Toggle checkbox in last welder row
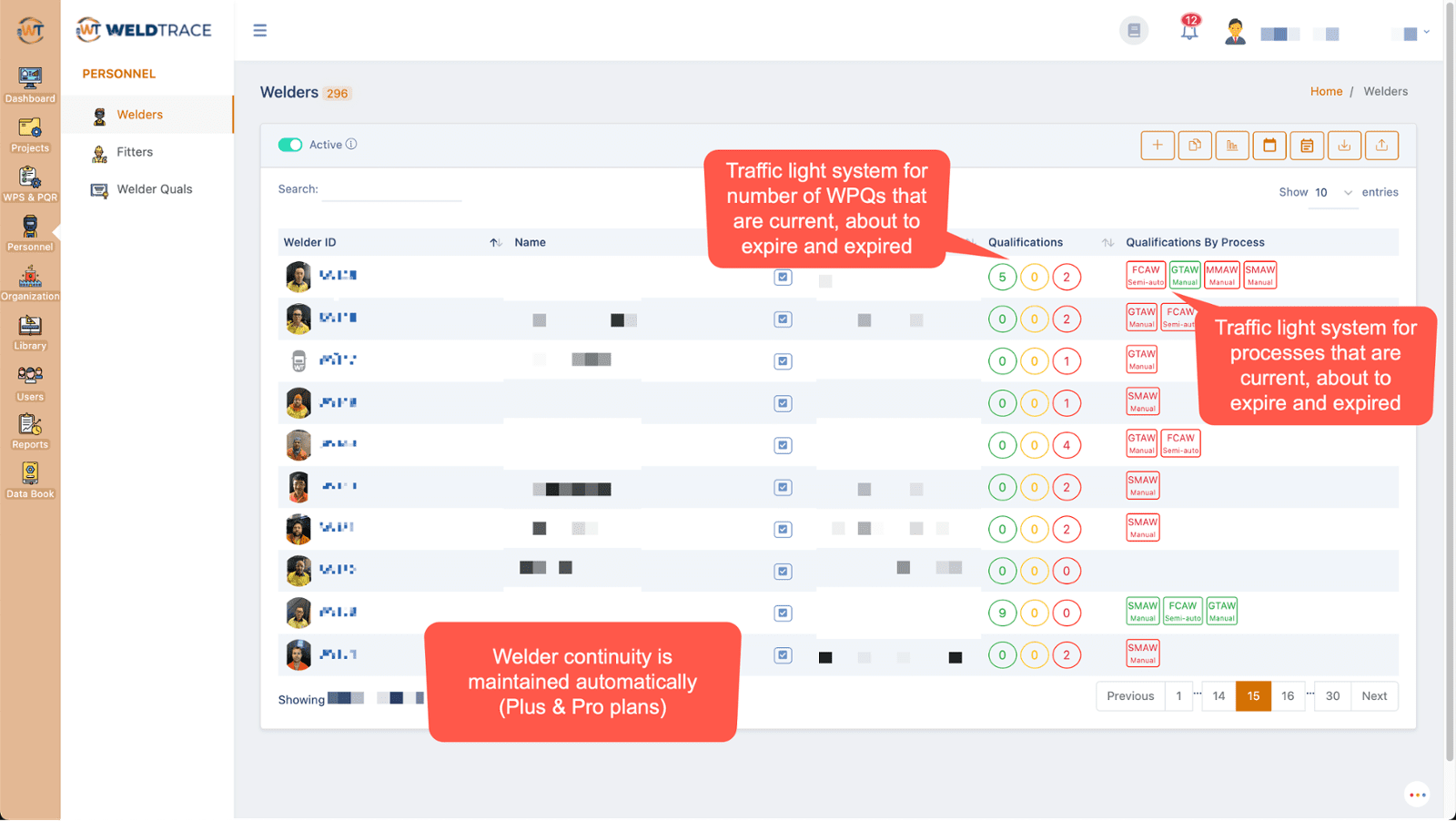Viewport: 1456px width, 821px height. click(x=783, y=655)
